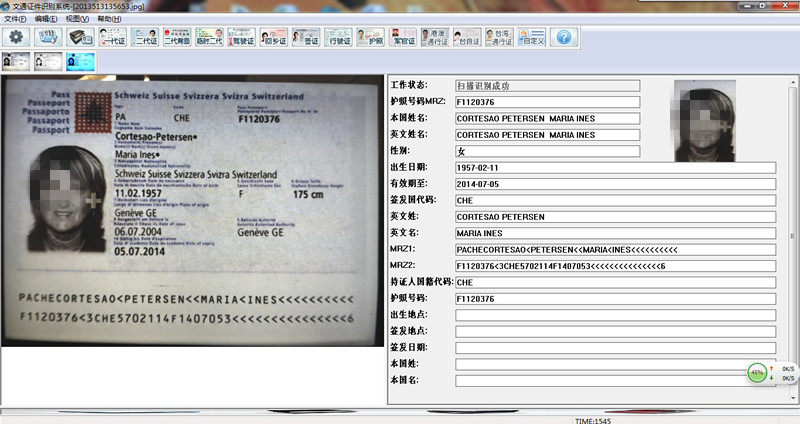Click the cropped portrait photo in results panel

coord(705,121)
